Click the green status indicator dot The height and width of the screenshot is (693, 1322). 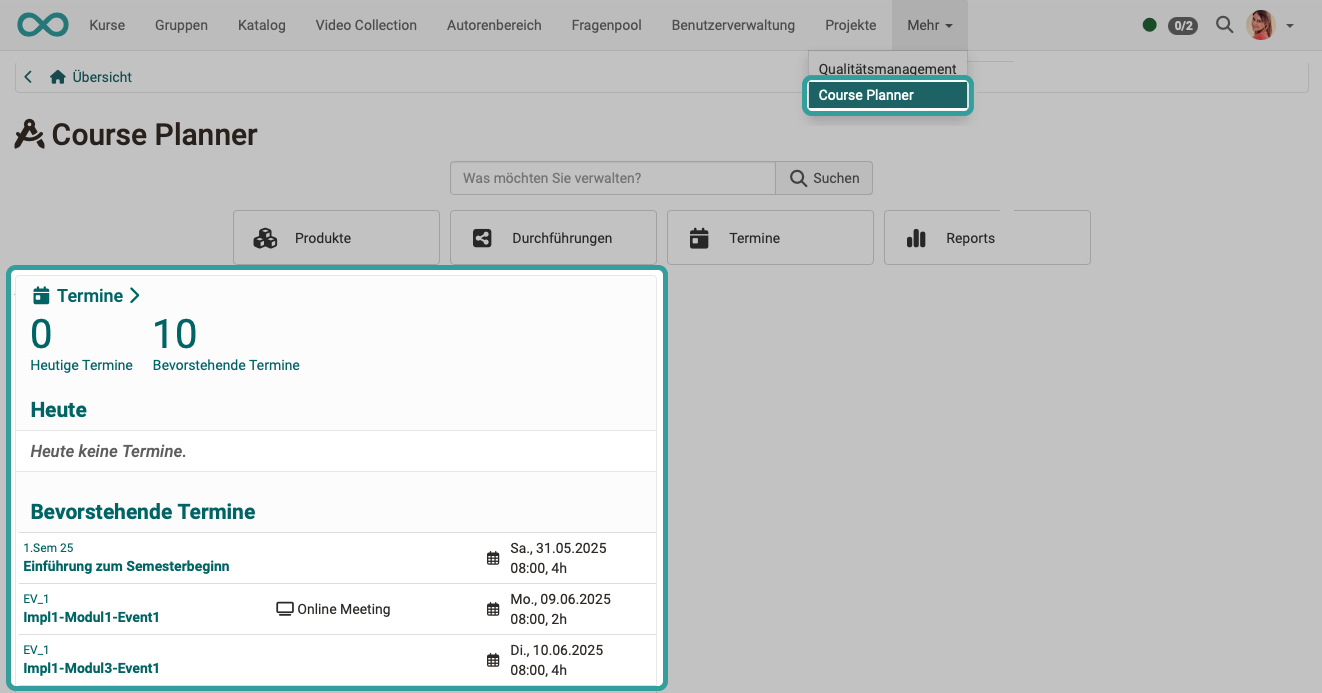click(x=1149, y=25)
